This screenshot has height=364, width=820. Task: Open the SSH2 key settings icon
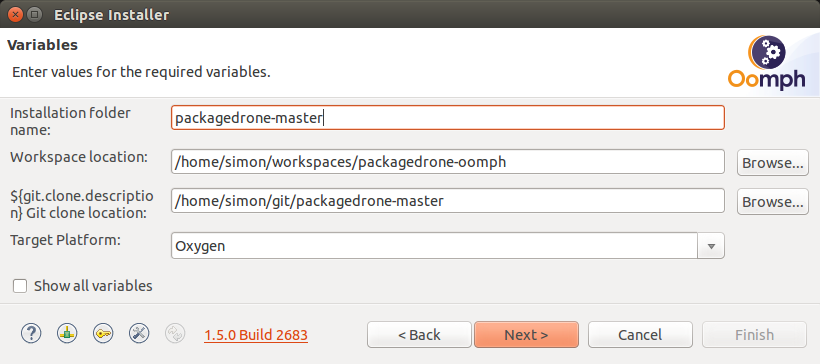[103, 333]
